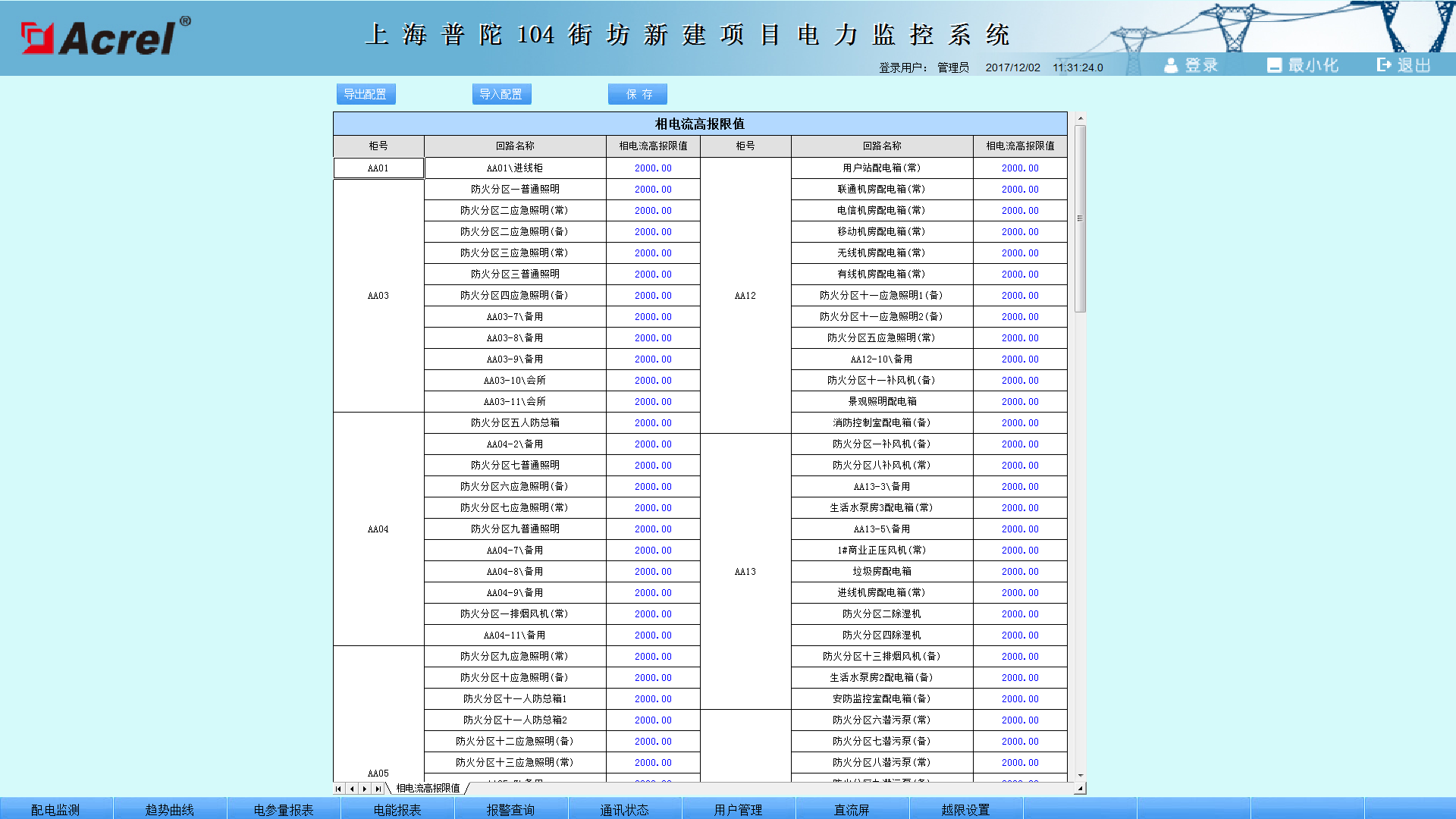The image size is (1456, 819).
Task: Click the AA12 cabinet cell
Action: coord(745,296)
